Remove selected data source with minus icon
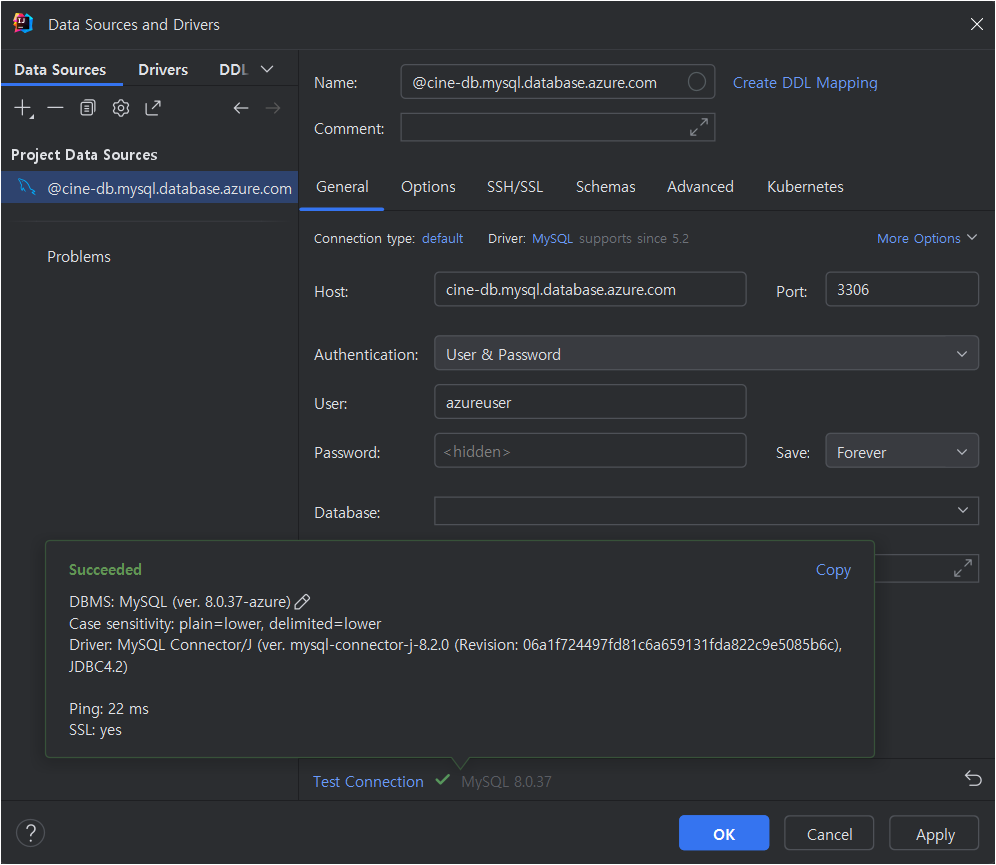Screen dimensions: 996x865 tap(55, 108)
